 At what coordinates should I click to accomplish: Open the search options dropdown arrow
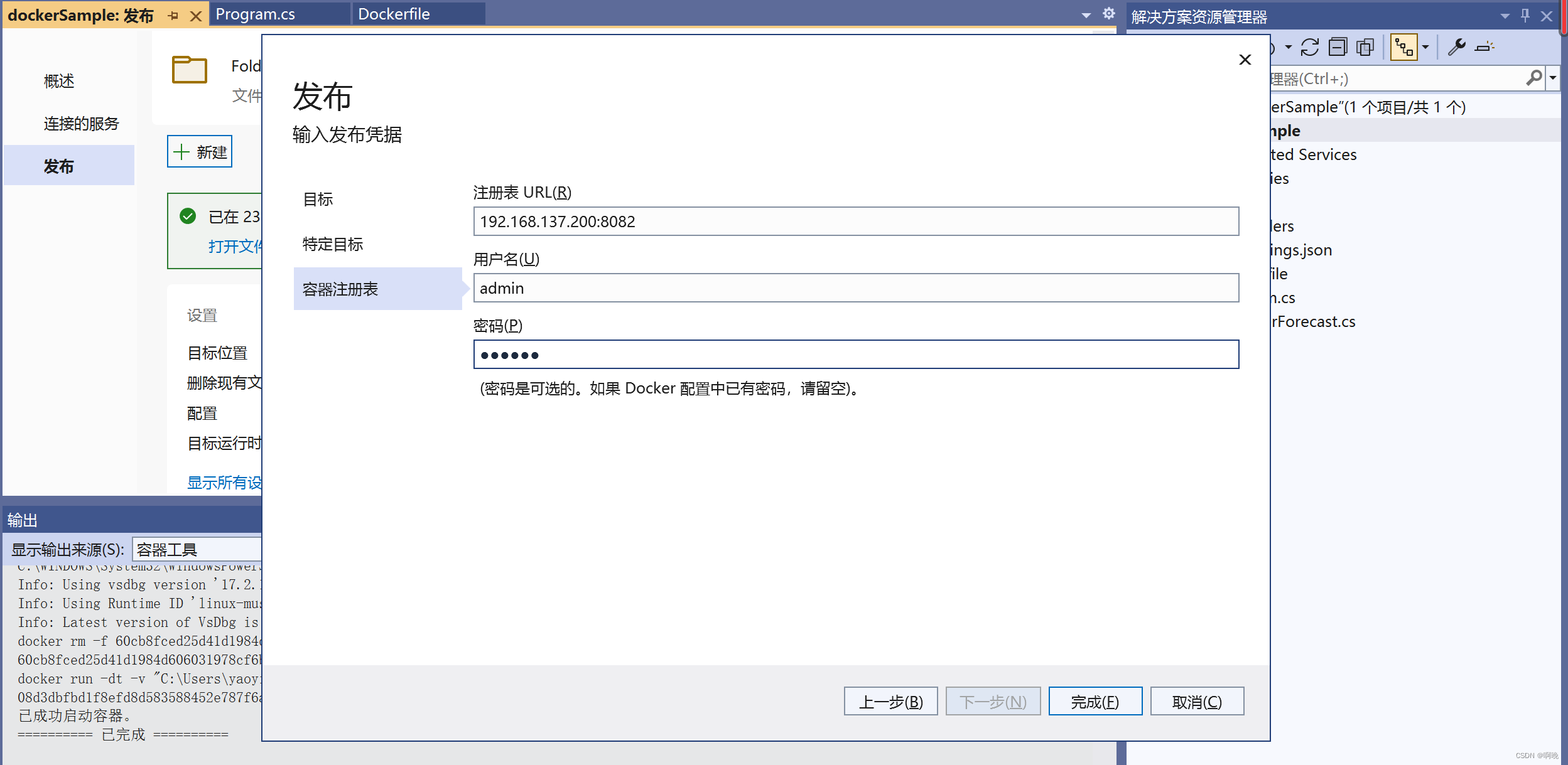pos(1553,78)
